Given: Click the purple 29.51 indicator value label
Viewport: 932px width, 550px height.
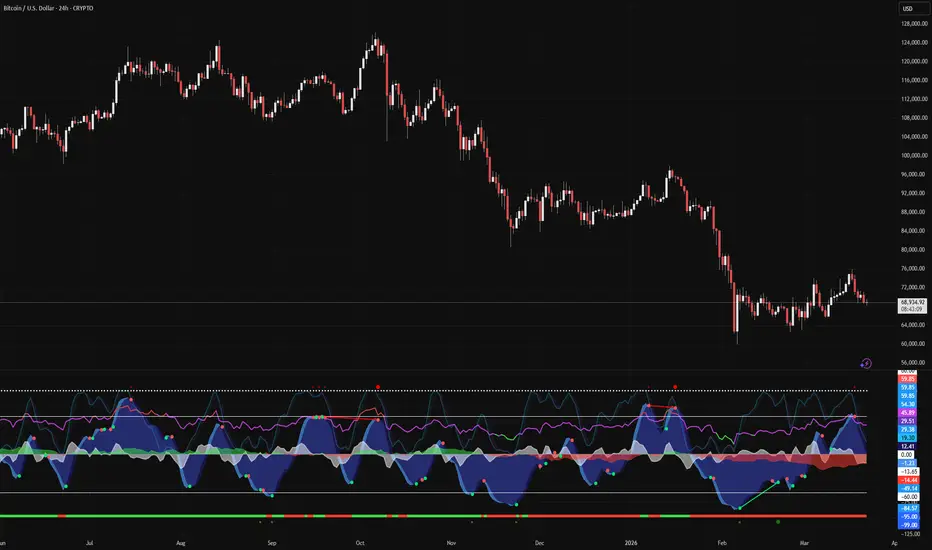Looking at the screenshot, I should (x=908, y=421).
